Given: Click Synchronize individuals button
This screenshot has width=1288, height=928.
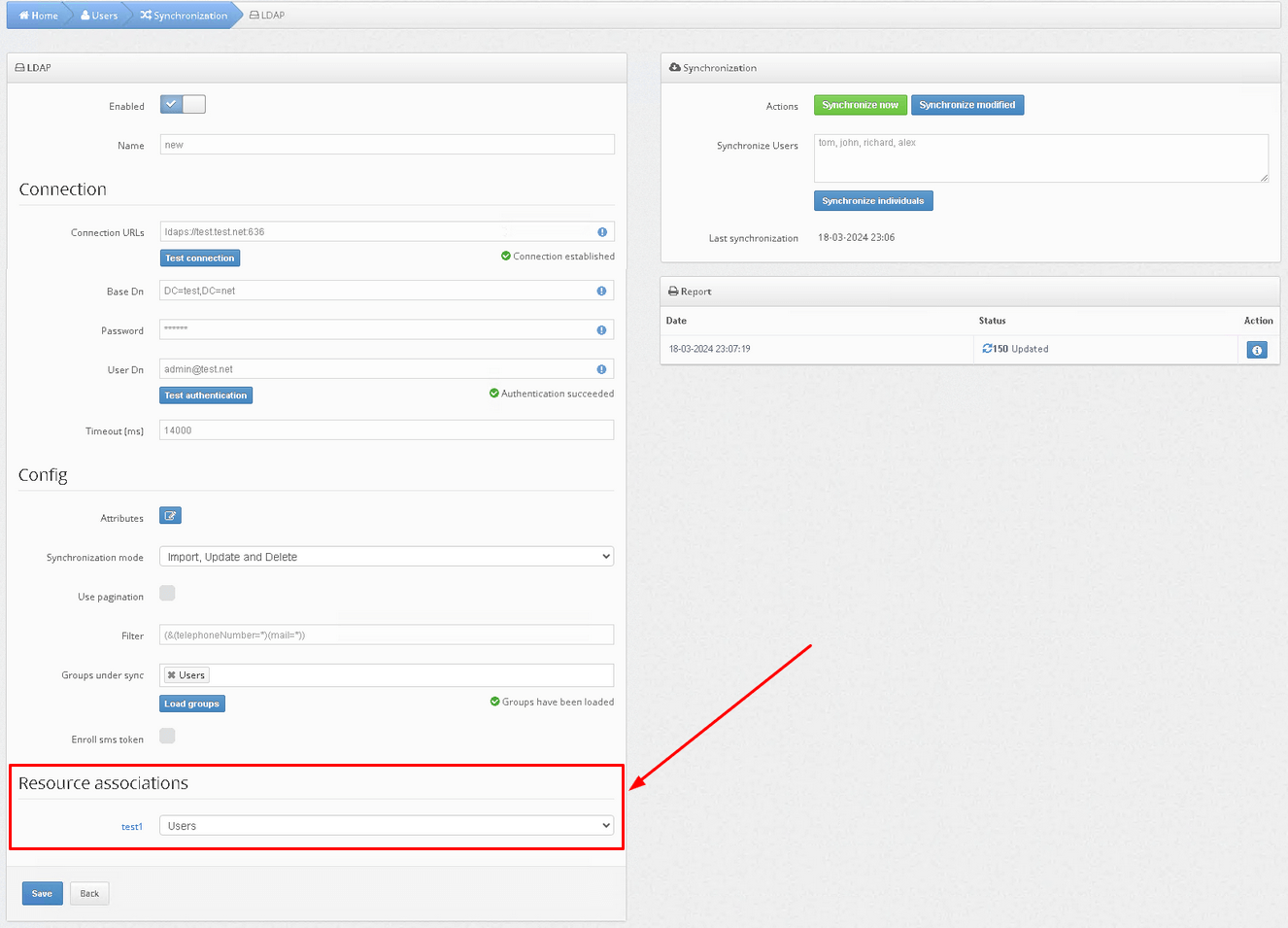Looking at the screenshot, I should pyautogui.click(x=873, y=201).
